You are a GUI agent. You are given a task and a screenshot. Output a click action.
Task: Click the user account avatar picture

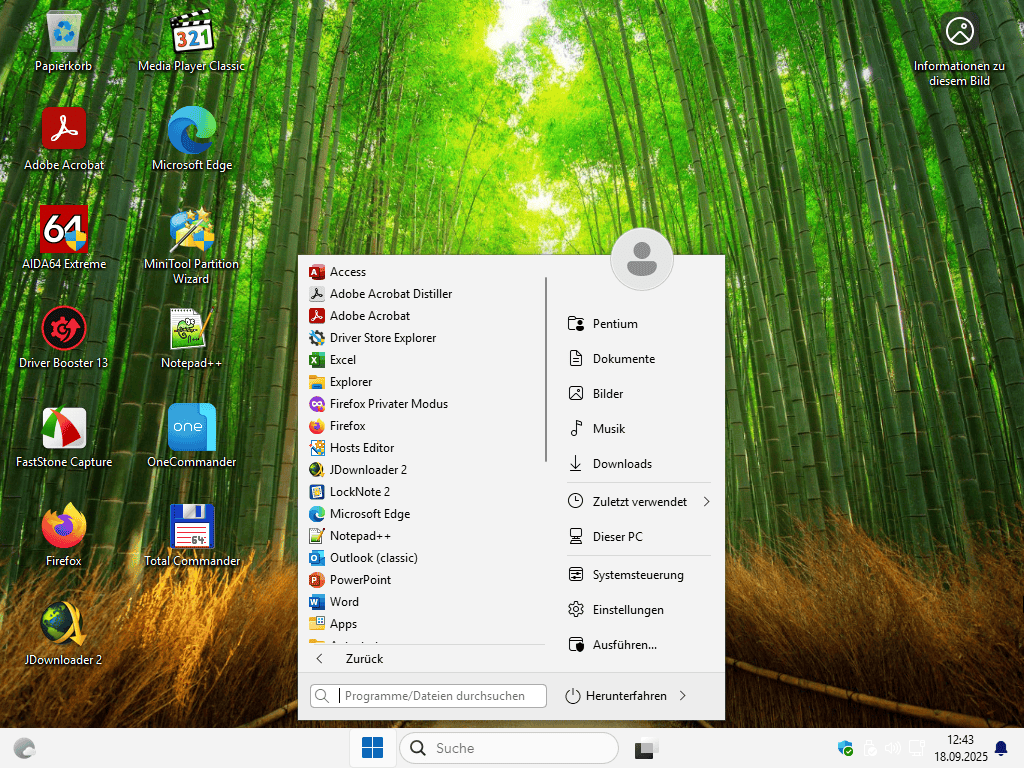point(641,259)
